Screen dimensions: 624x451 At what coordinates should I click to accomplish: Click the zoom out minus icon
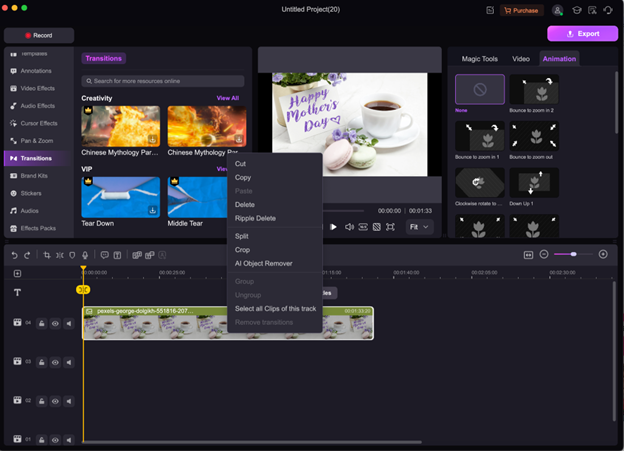click(x=544, y=254)
